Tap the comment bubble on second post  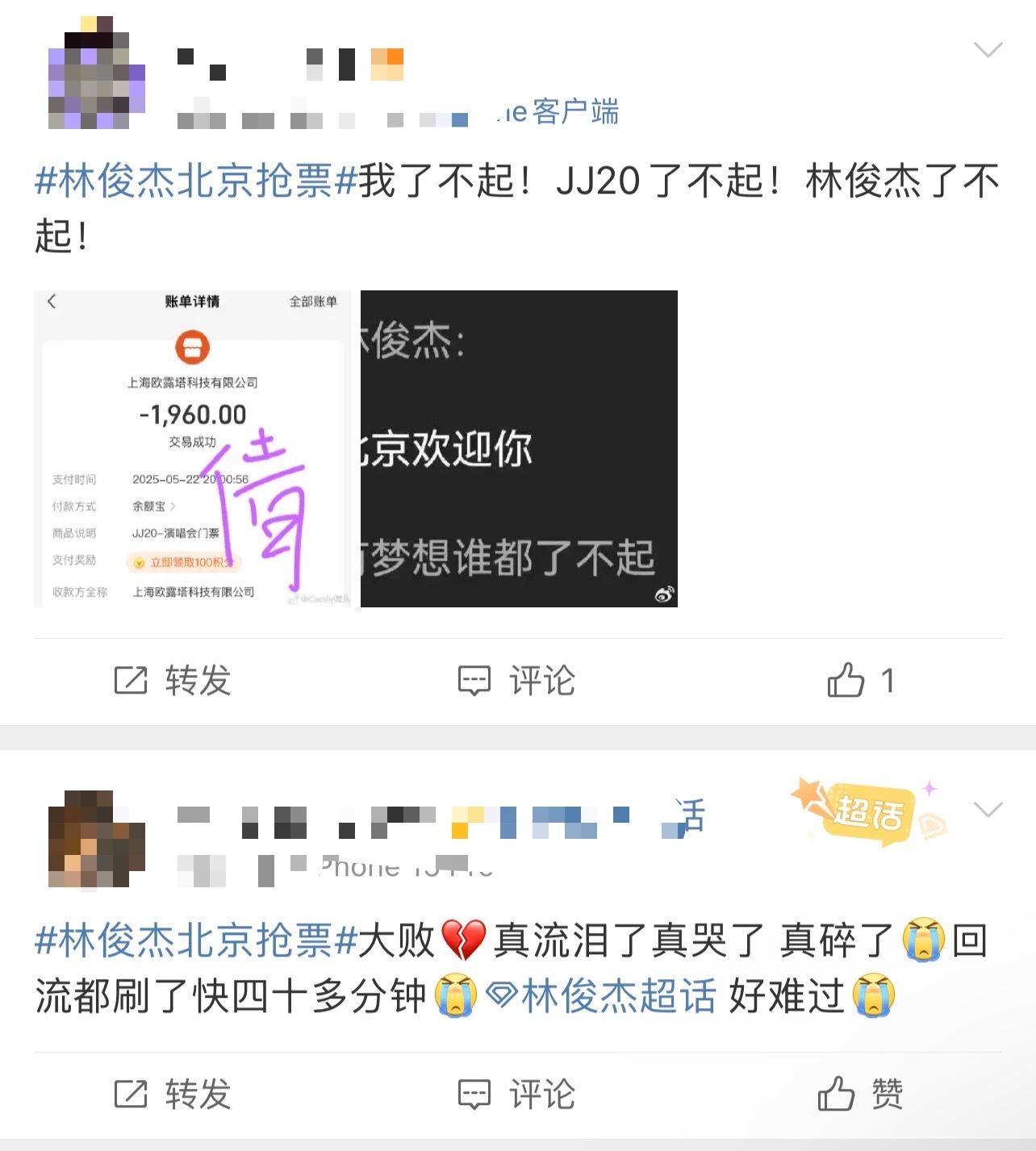[474, 1095]
